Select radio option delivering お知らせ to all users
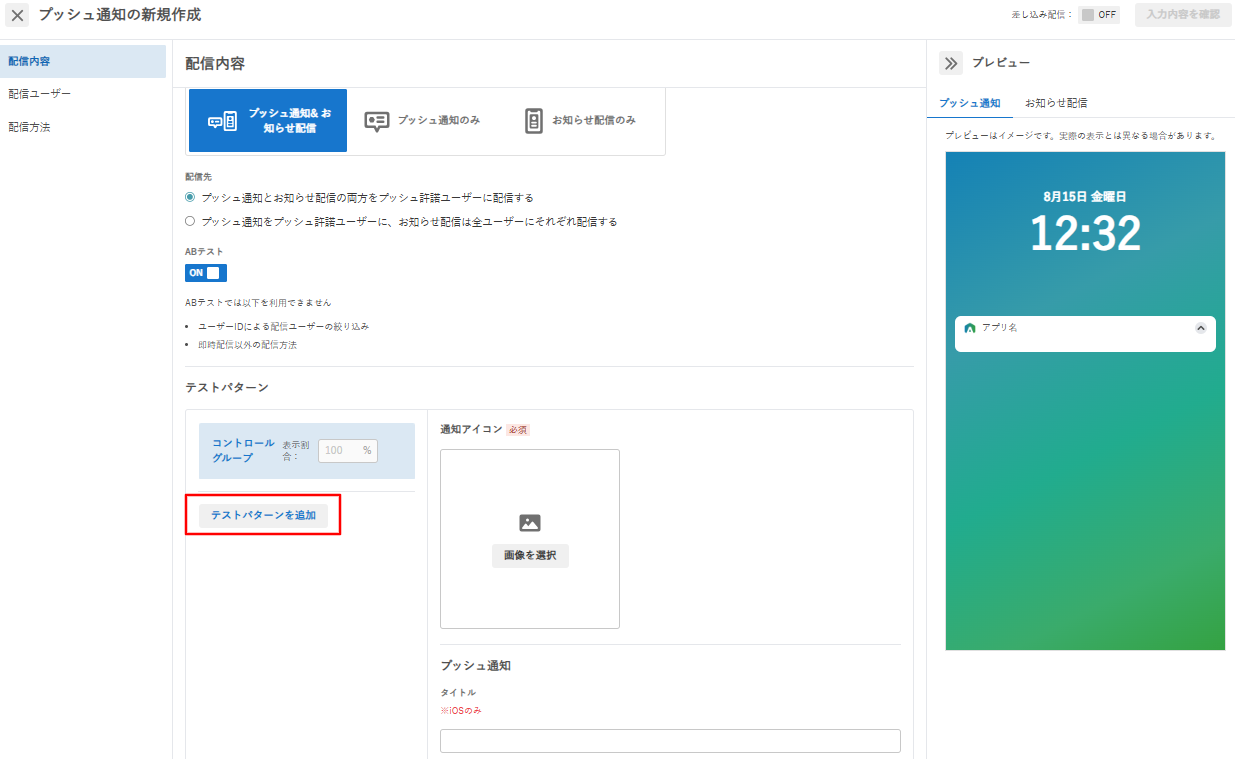 (190, 222)
